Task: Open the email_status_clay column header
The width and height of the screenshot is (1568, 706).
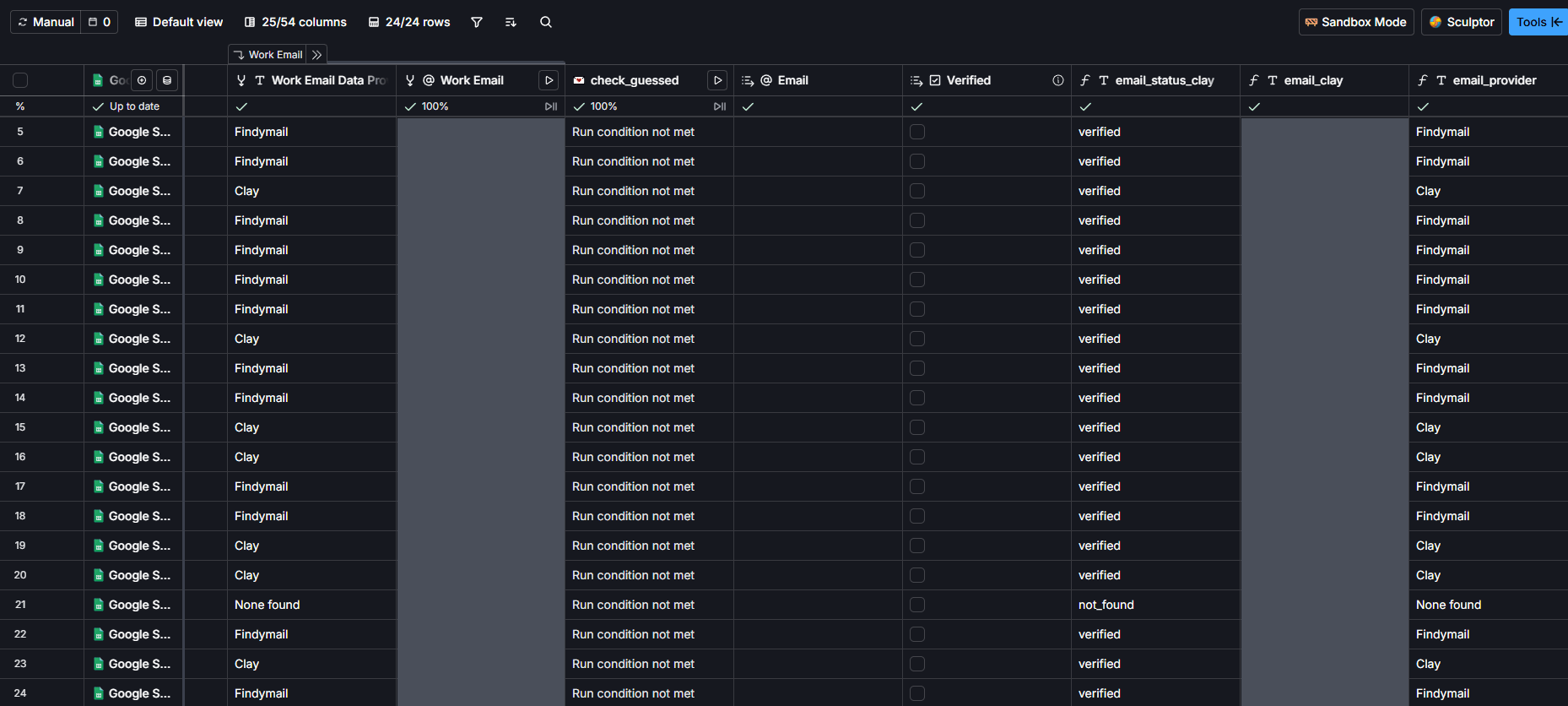Action: click(1155, 80)
